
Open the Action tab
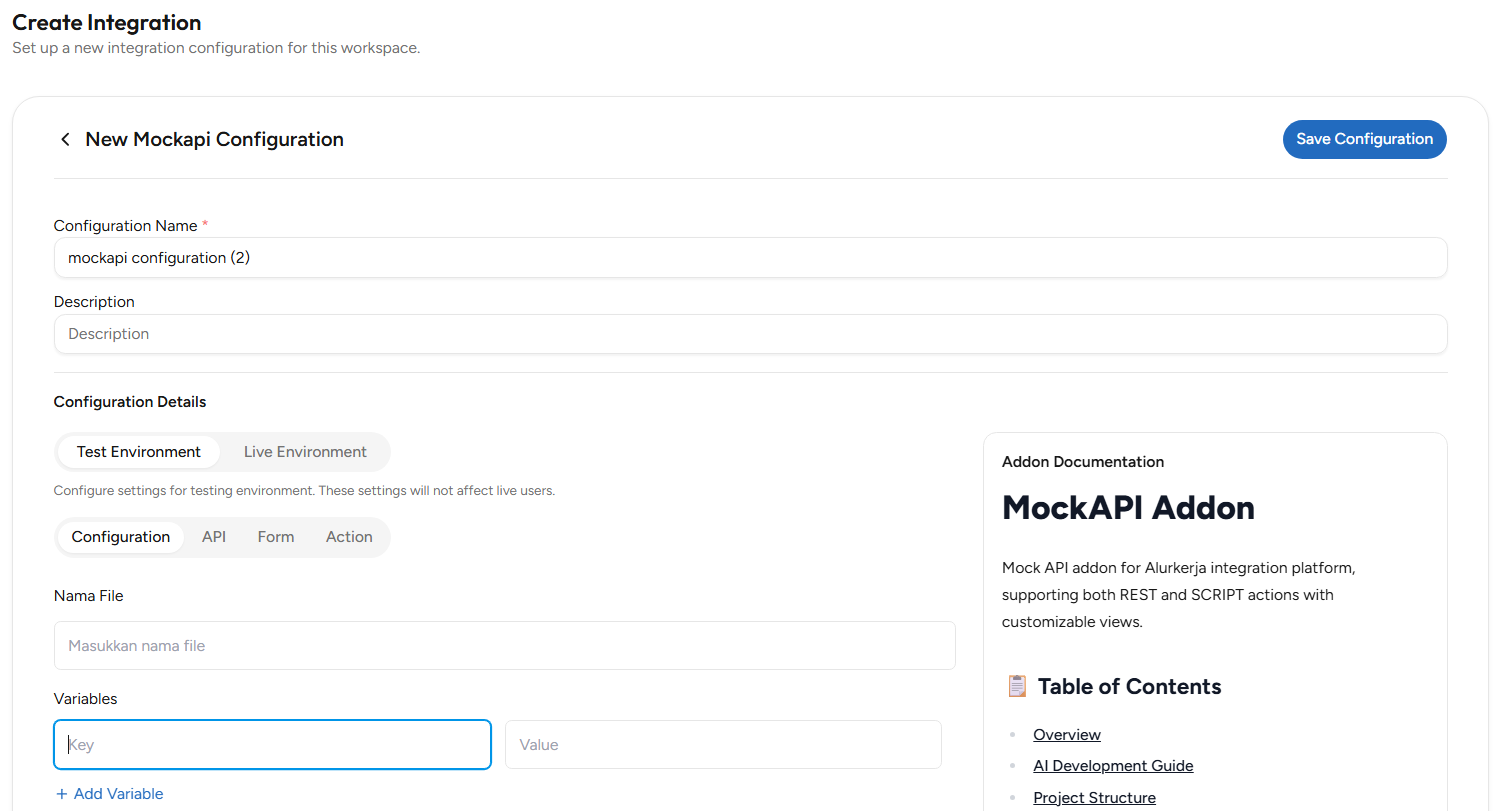point(349,537)
